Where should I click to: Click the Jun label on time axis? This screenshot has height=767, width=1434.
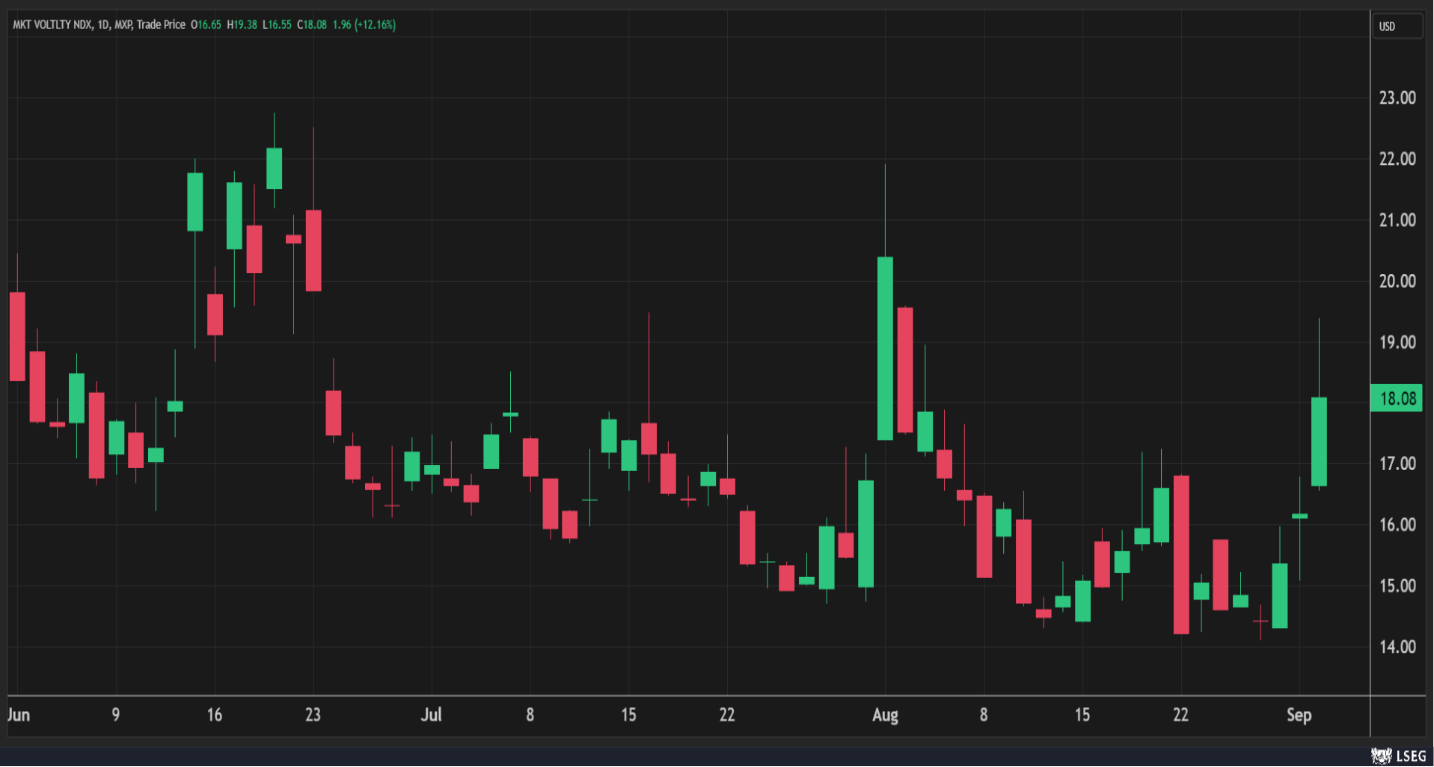(x=16, y=715)
